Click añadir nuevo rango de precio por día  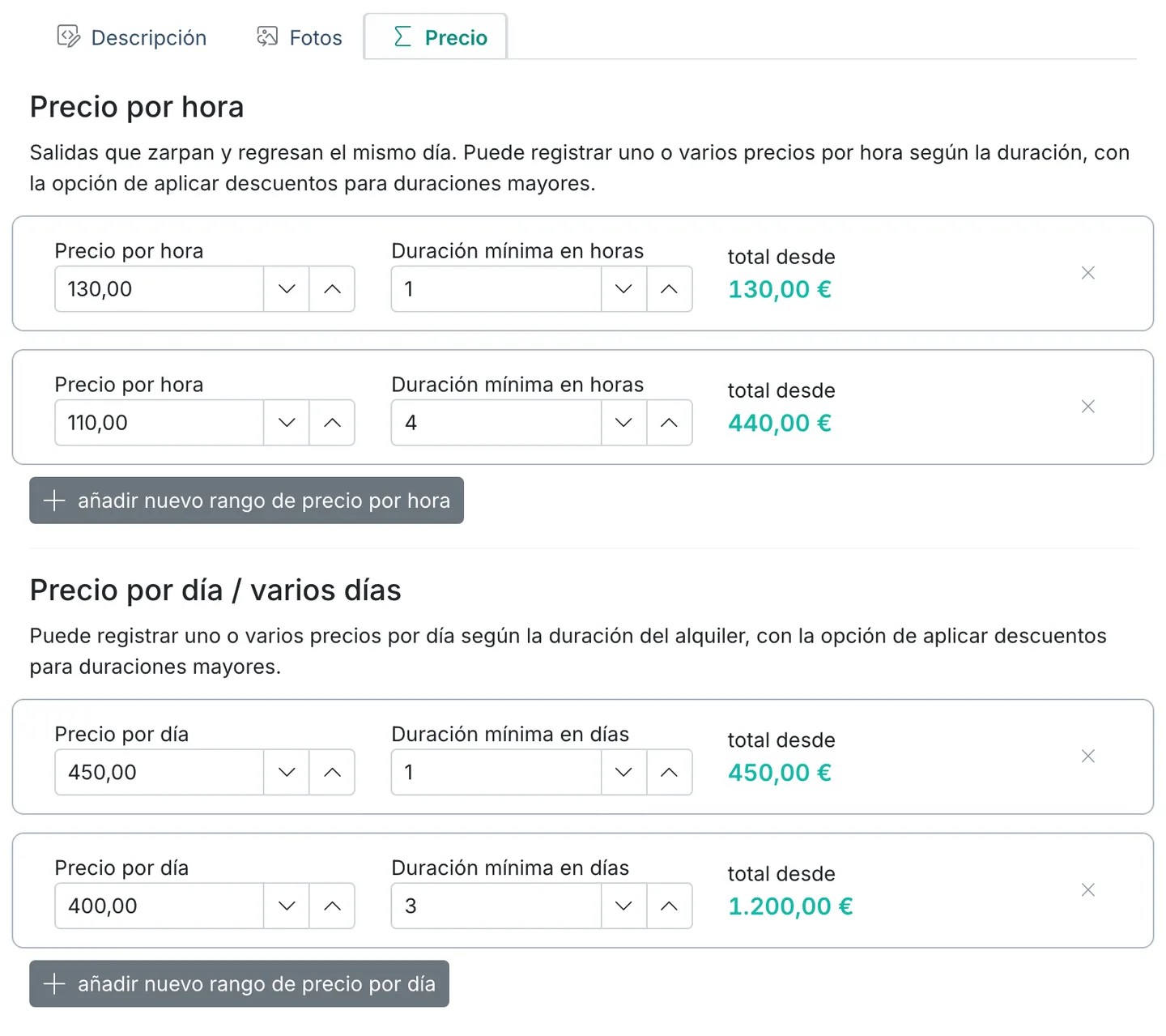[239, 984]
